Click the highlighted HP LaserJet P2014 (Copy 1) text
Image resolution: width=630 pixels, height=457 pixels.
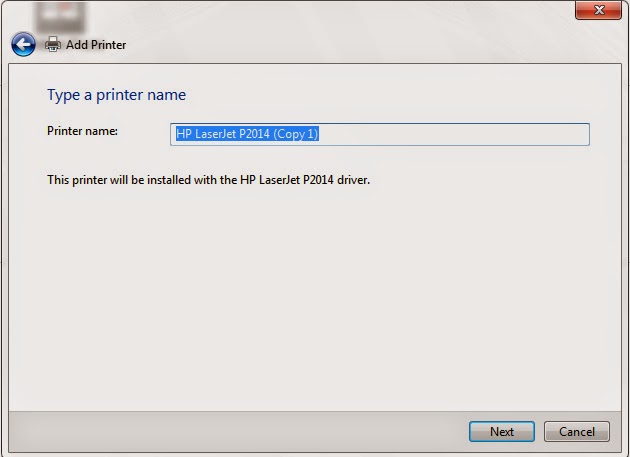click(x=247, y=133)
